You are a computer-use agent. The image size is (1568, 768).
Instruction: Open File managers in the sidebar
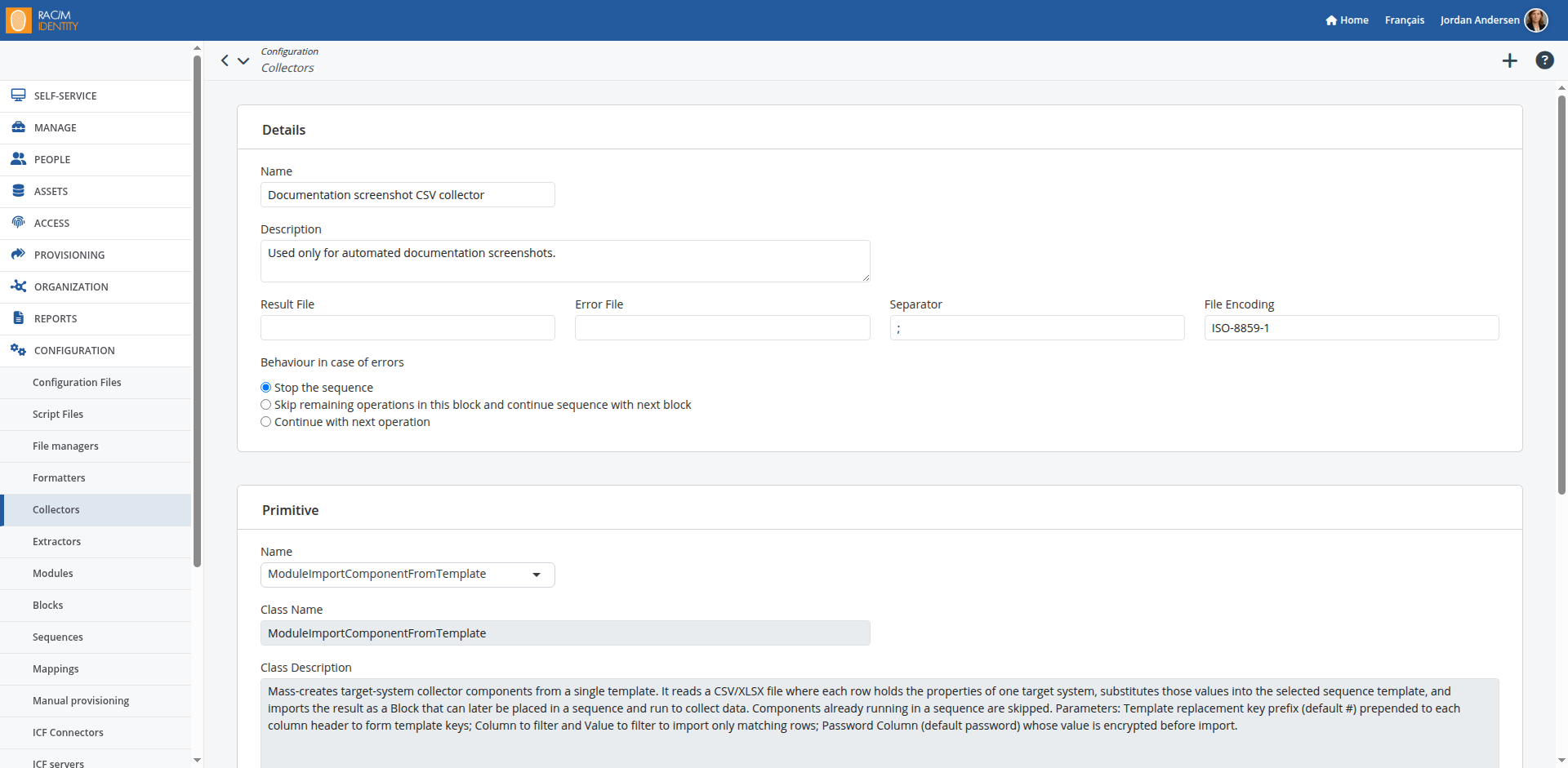point(96,446)
